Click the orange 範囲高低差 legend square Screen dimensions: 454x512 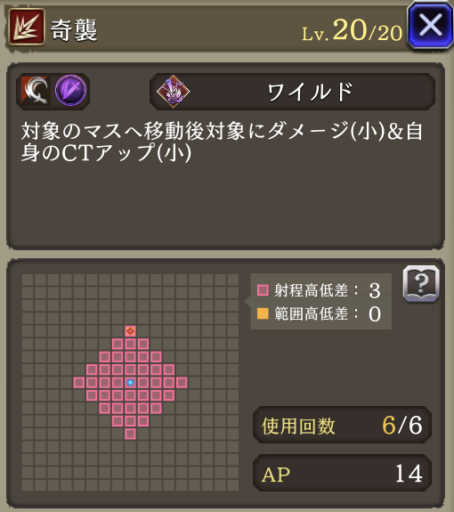click(263, 313)
